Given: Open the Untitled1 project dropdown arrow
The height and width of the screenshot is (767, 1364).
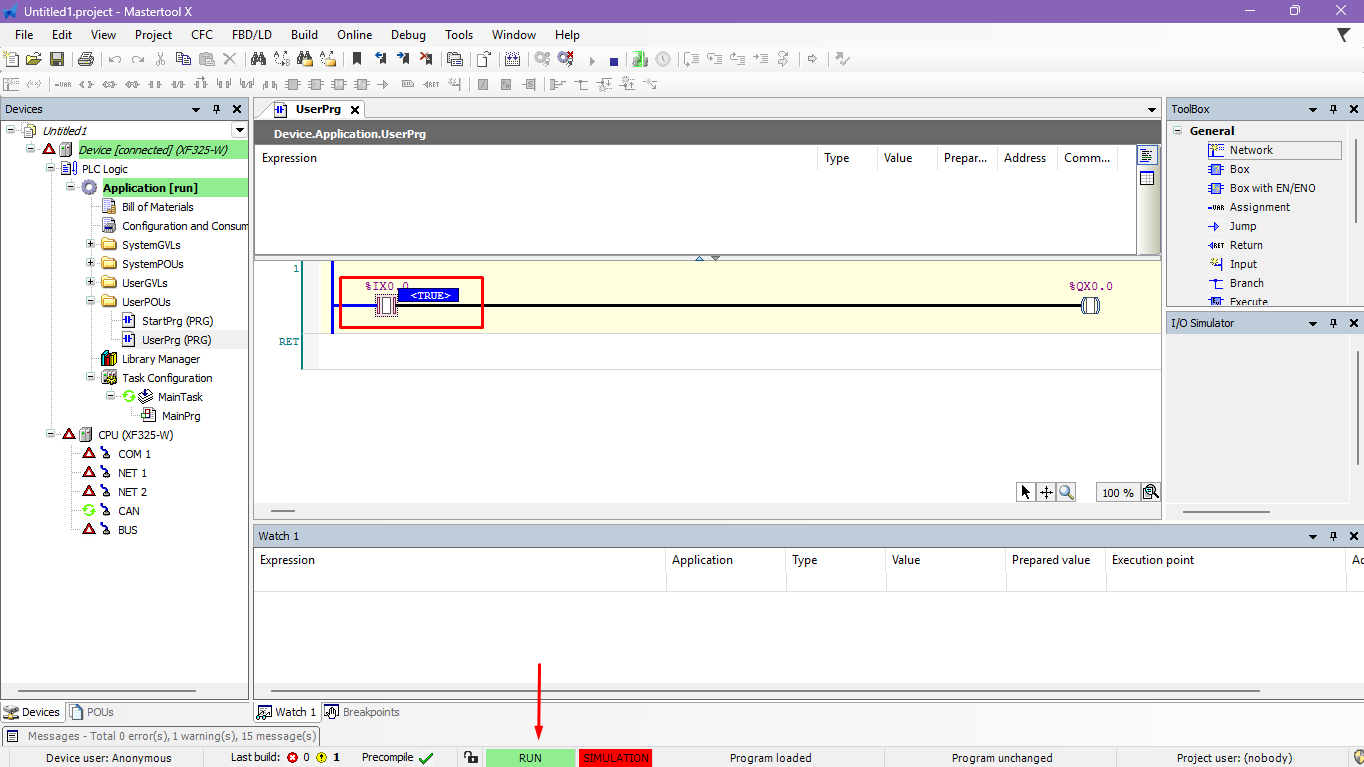Looking at the screenshot, I should (239, 130).
